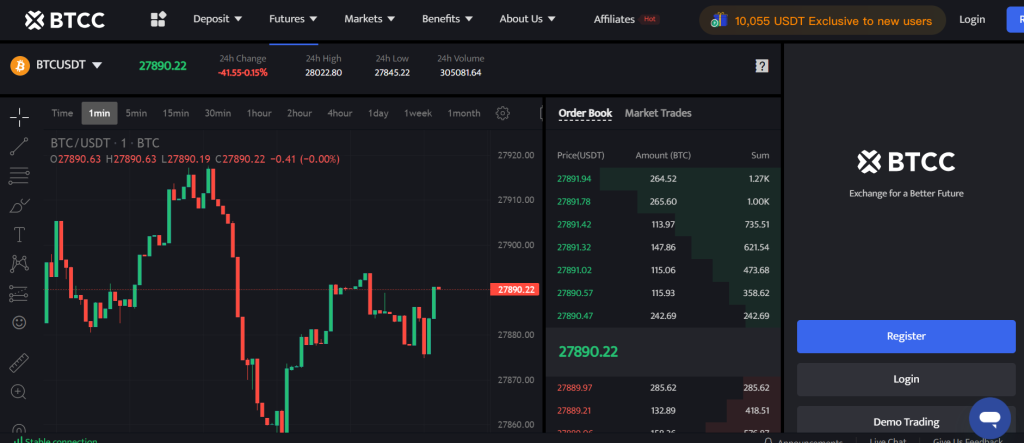Image resolution: width=1024 pixels, height=443 pixels.
Task: Open the Fibonacci lines tool
Action: coord(20,175)
